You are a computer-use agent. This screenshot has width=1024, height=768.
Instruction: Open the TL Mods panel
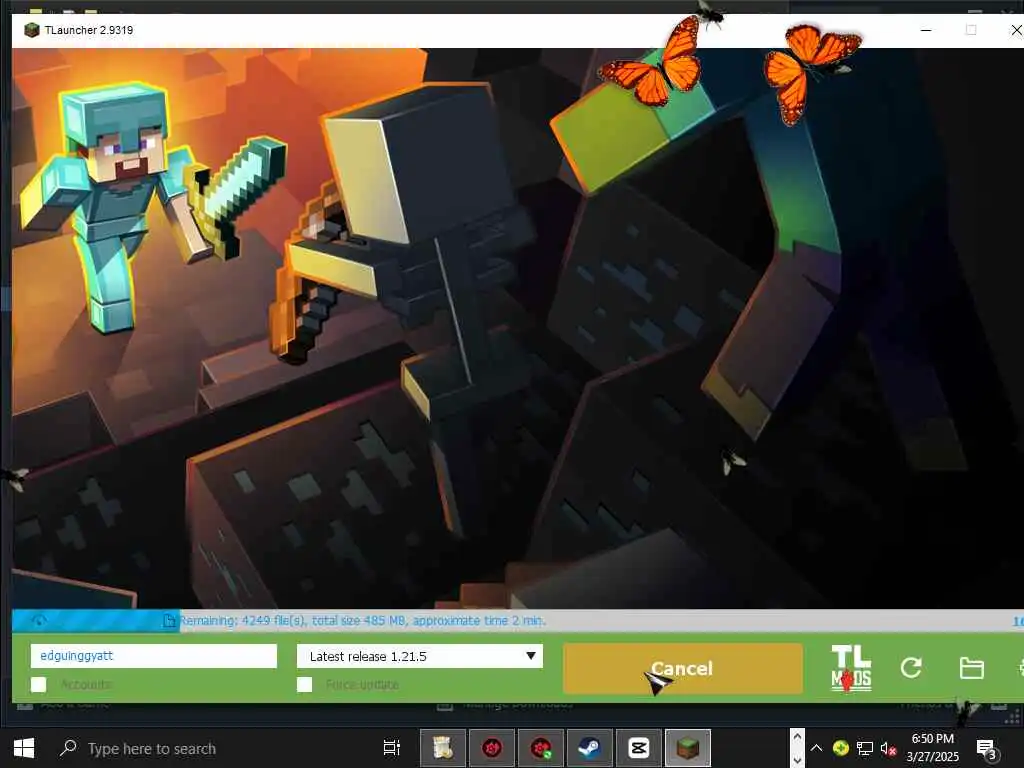851,668
